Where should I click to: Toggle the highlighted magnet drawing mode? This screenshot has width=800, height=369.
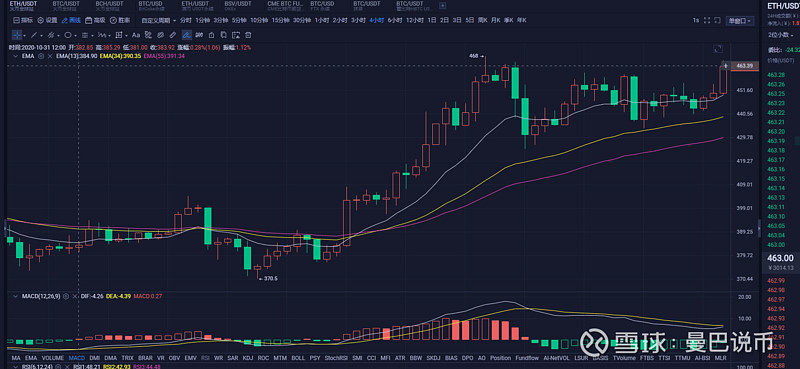(x=187, y=35)
